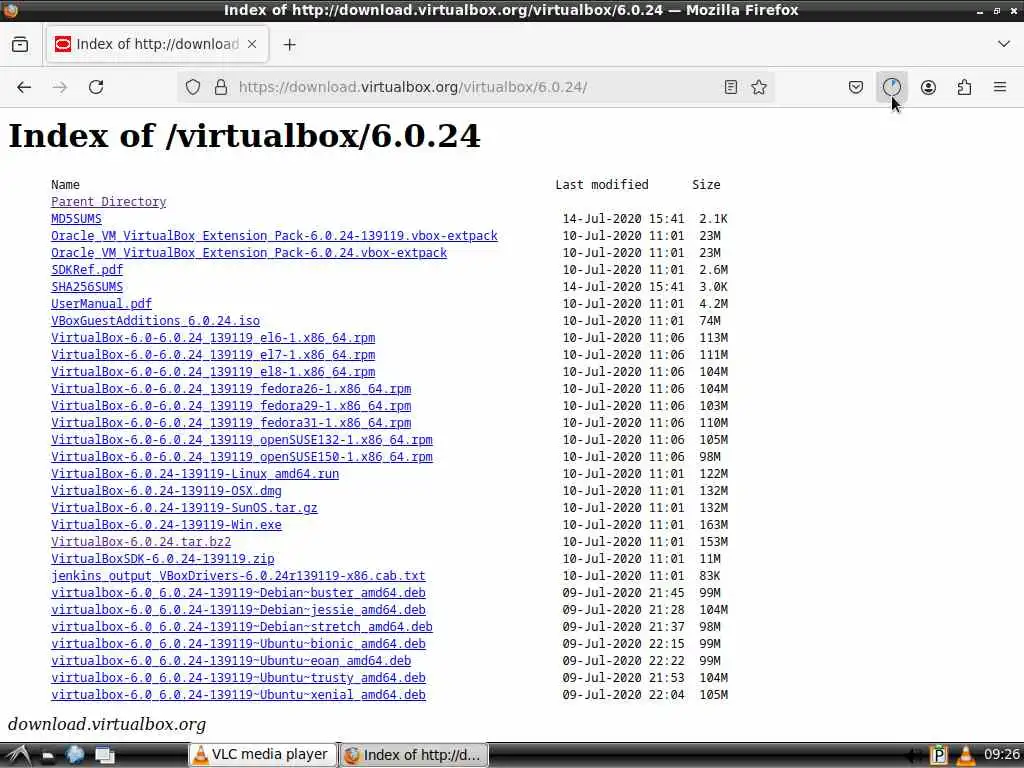Open the SHA256SUMS link
The image size is (1024, 768).
pyautogui.click(x=87, y=287)
